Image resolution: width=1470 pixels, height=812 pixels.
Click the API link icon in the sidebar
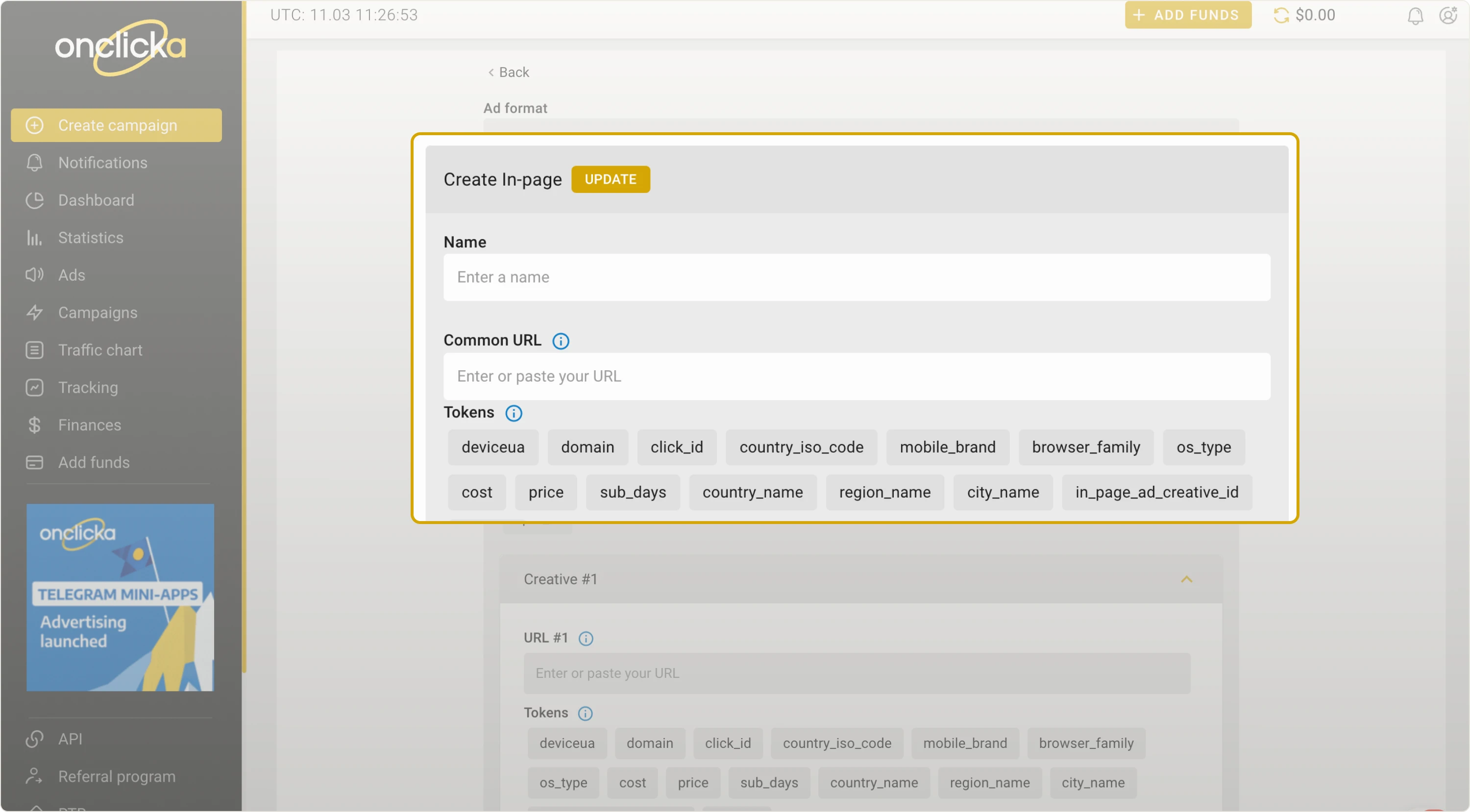click(x=34, y=739)
